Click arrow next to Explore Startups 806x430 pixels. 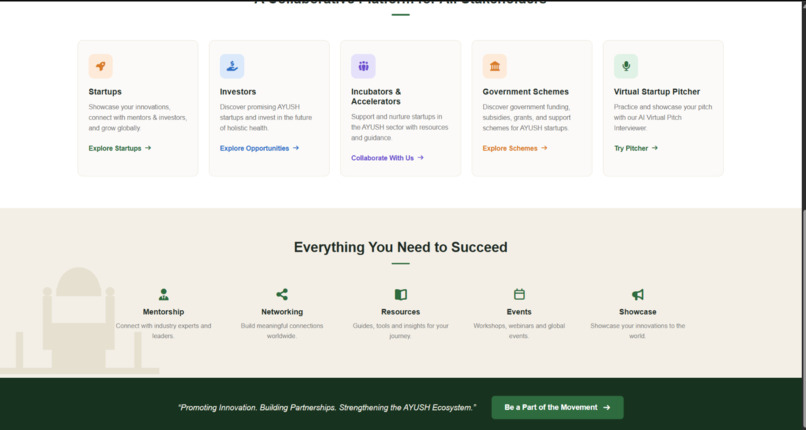pos(148,148)
